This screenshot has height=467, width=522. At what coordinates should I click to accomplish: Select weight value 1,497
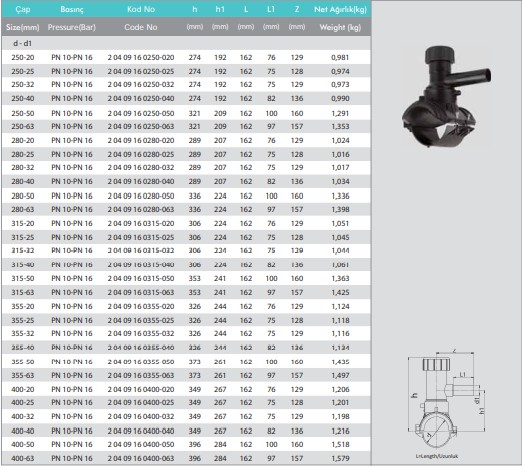(x=340, y=375)
